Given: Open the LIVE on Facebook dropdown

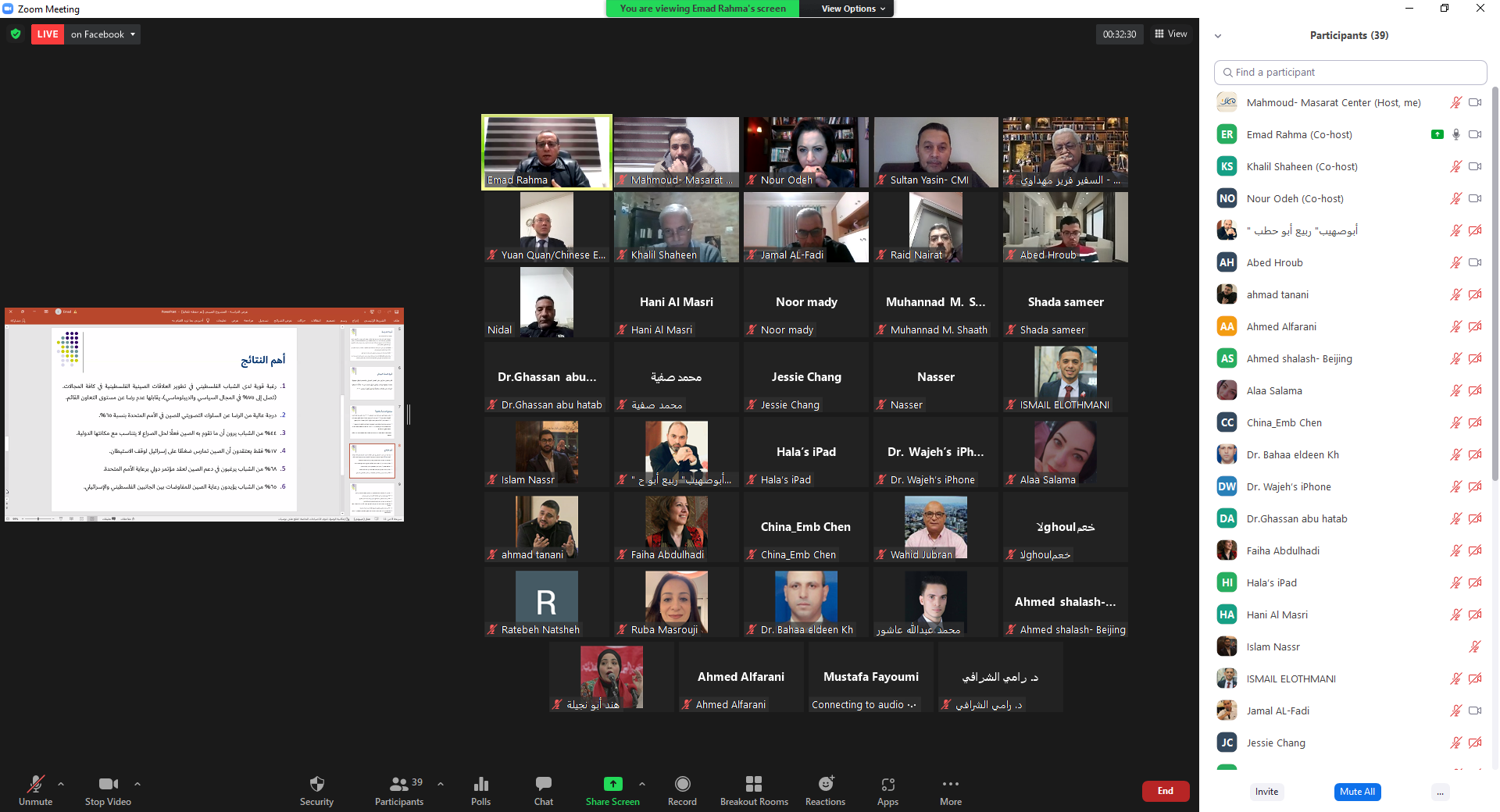Looking at the screenshot, I should click(x=103, y=34).
